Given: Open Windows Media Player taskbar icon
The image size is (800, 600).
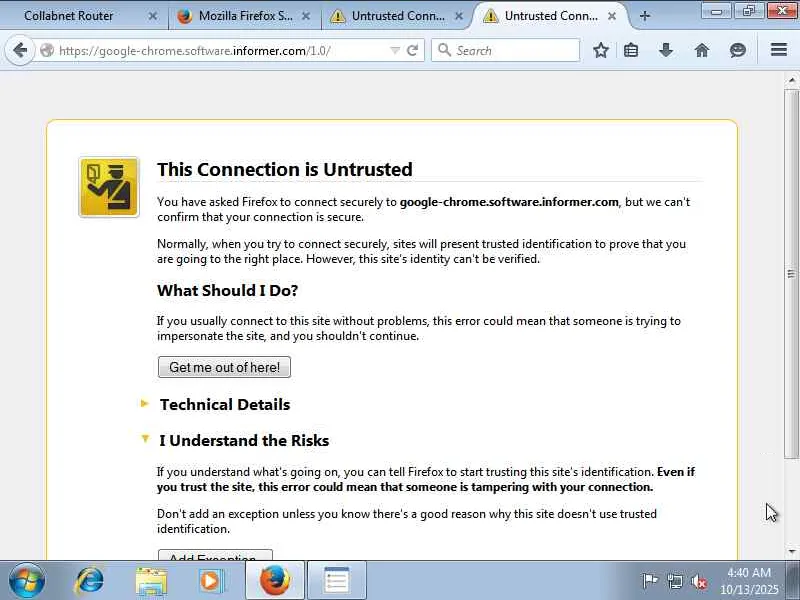Looking at the screenshot, I should 211,581.
